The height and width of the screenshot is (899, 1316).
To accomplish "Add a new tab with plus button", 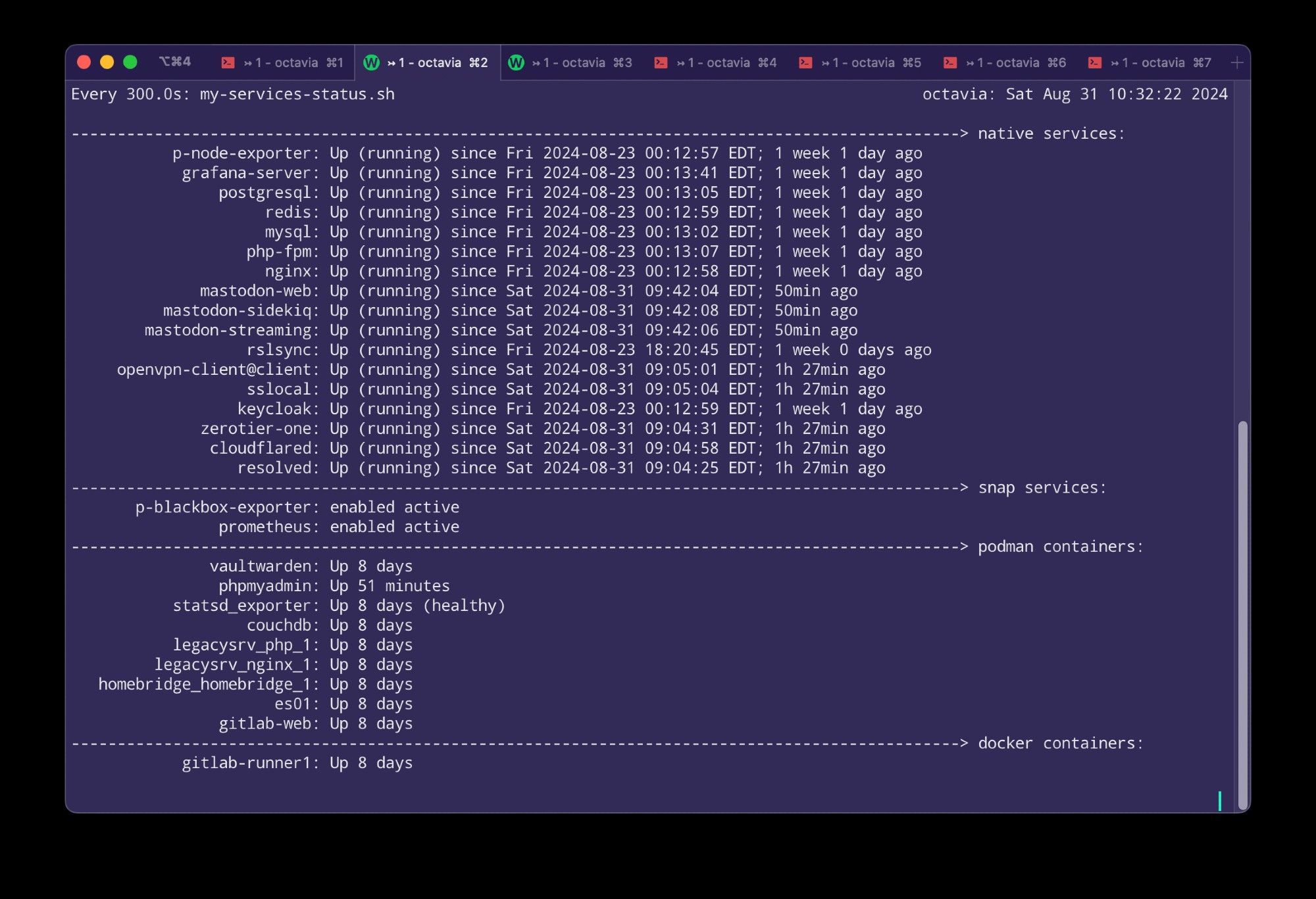I will pos(1237,62).
